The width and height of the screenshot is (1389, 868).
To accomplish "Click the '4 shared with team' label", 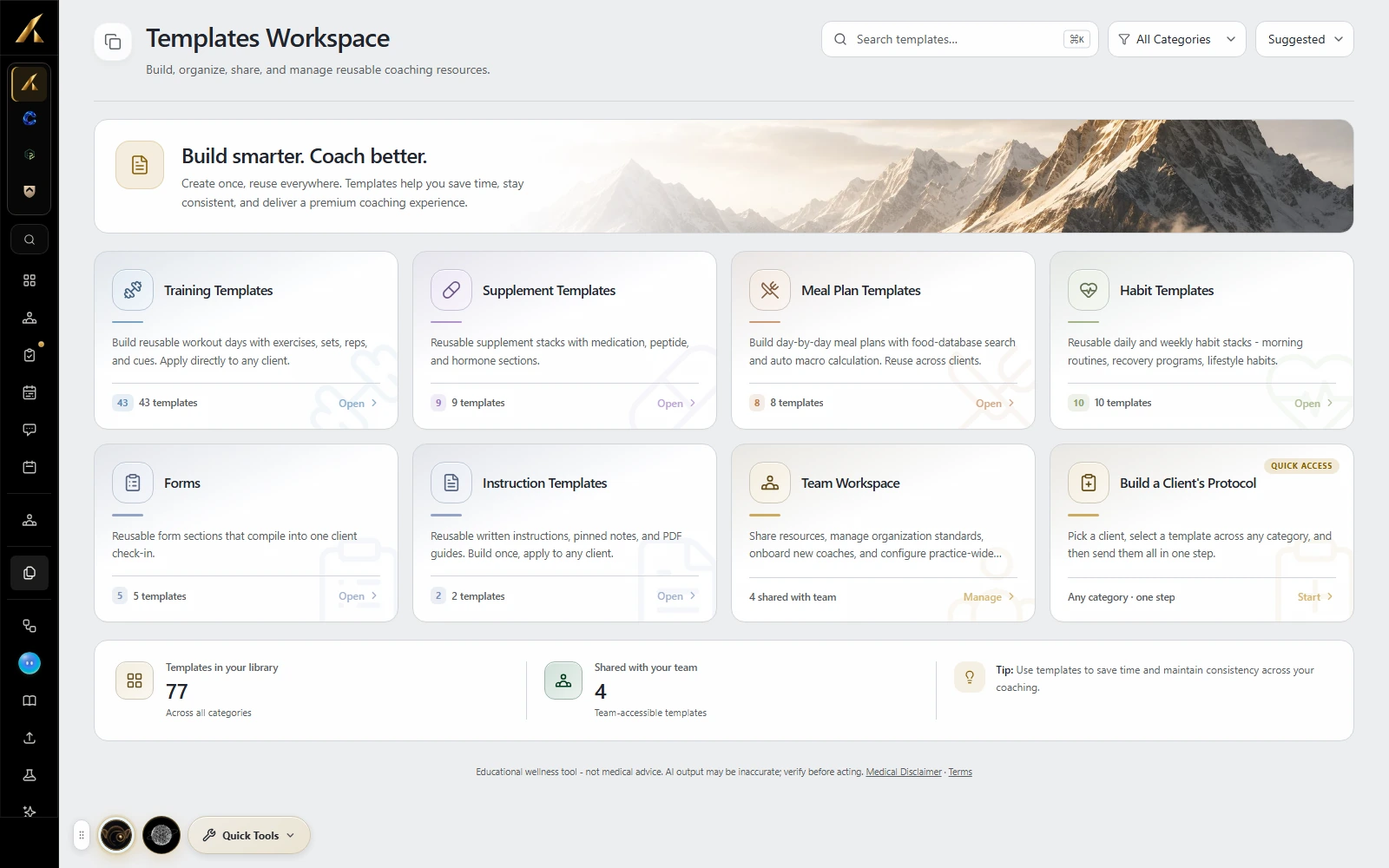I will point(793,597).
